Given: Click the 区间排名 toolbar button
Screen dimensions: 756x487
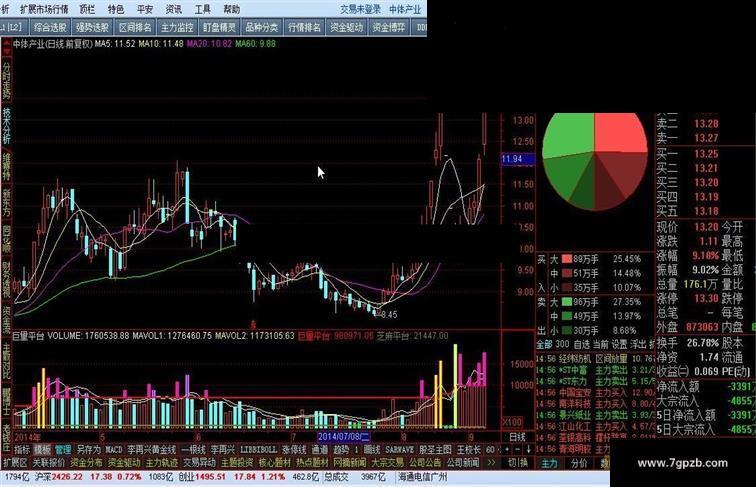Looking at the screenshot, I should click(135, 27).
